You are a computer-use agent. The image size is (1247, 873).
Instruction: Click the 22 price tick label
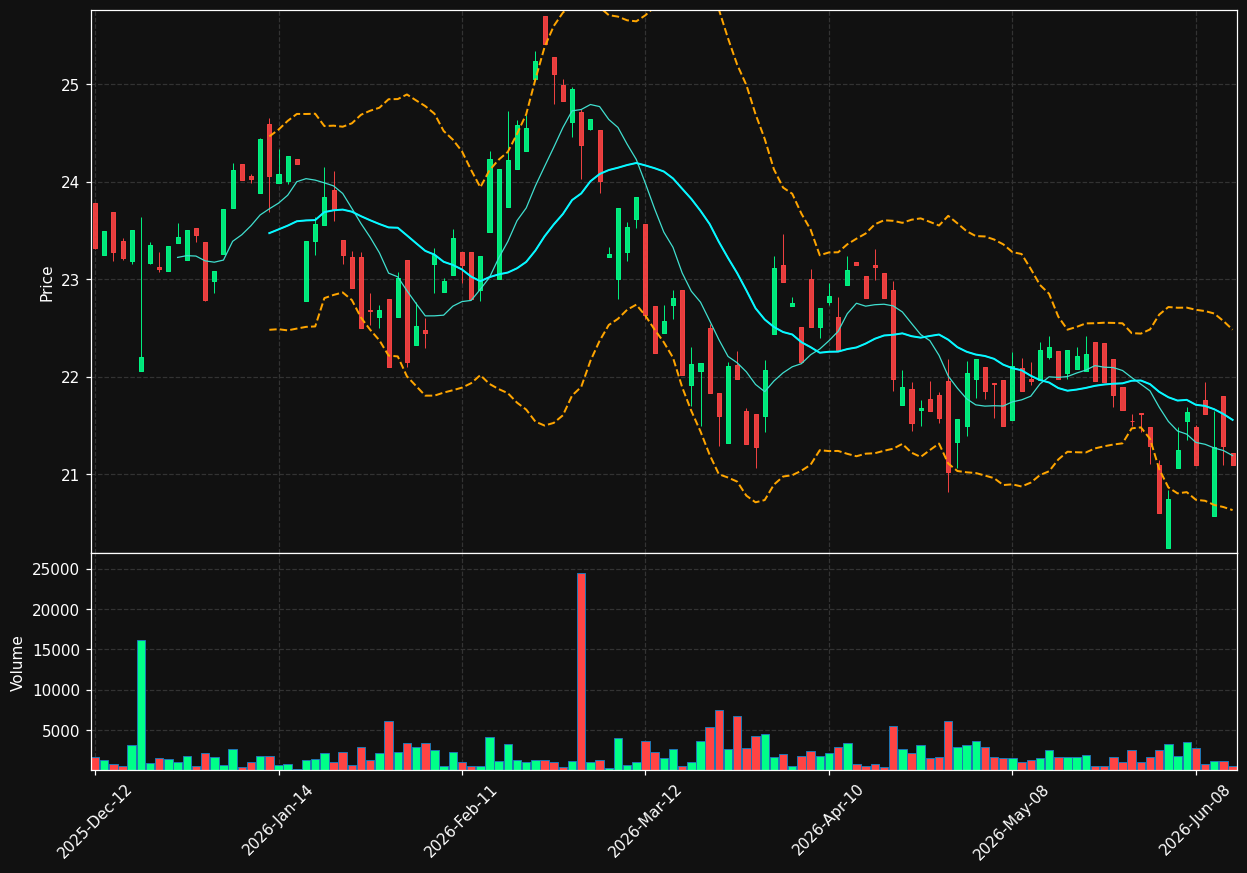[x=68, y=378]
